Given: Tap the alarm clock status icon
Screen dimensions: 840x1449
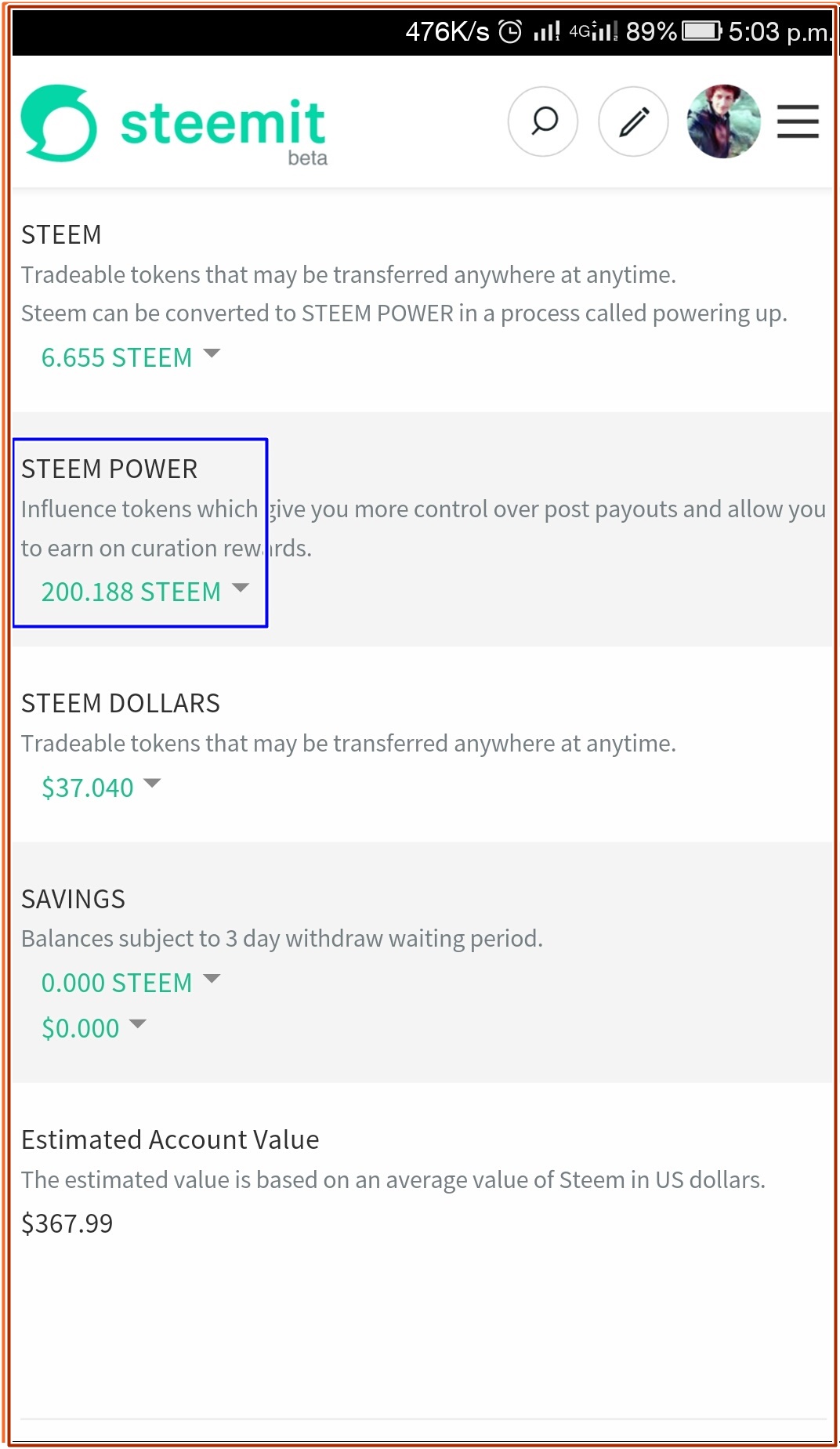Looking at the screenshot, I should 510,31.
